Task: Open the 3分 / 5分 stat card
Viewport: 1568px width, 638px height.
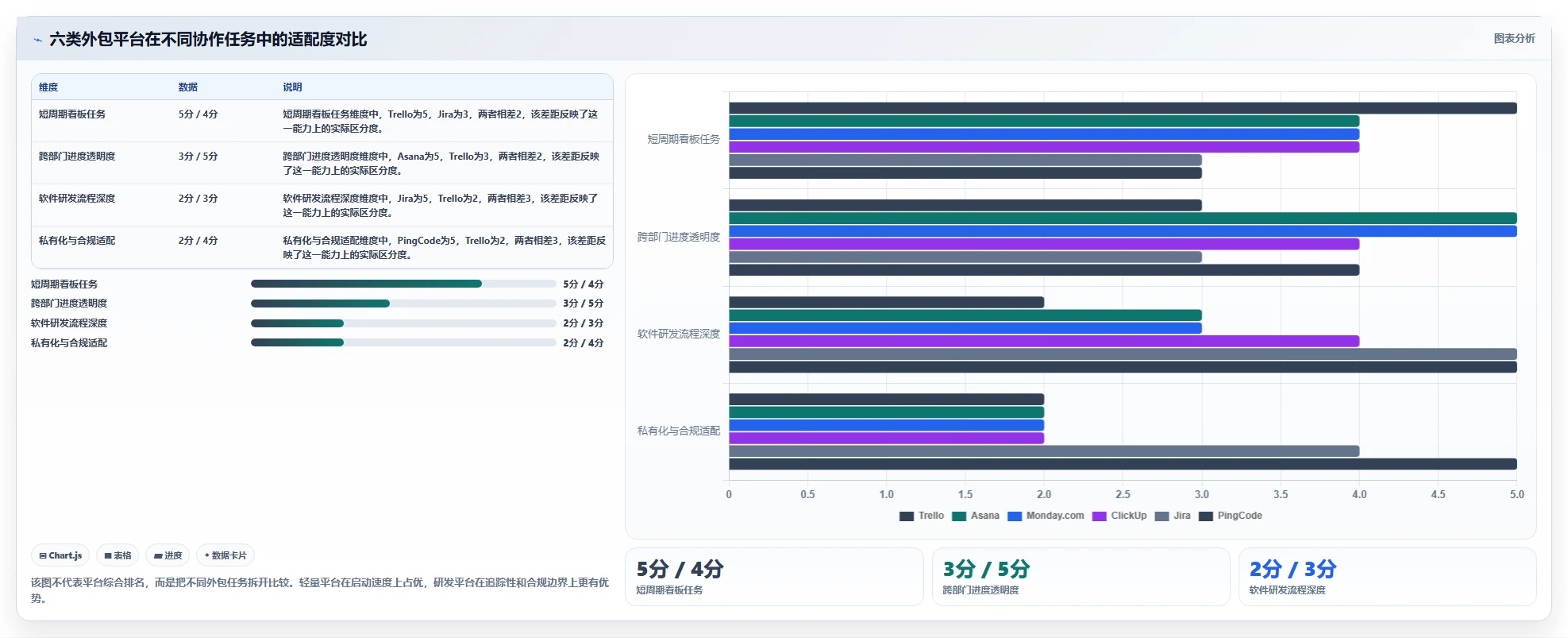Action: [x=1081, y=577]
